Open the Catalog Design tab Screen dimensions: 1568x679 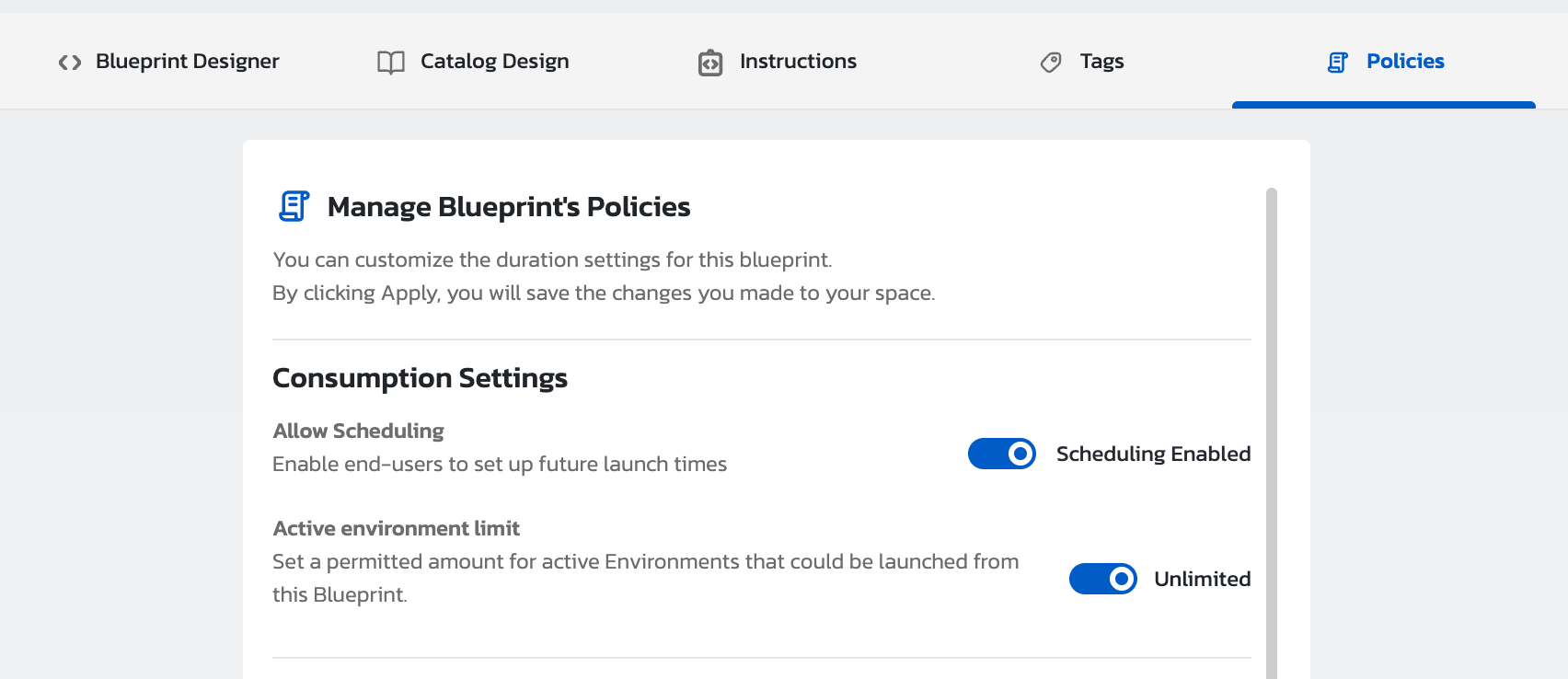(494, 62)
